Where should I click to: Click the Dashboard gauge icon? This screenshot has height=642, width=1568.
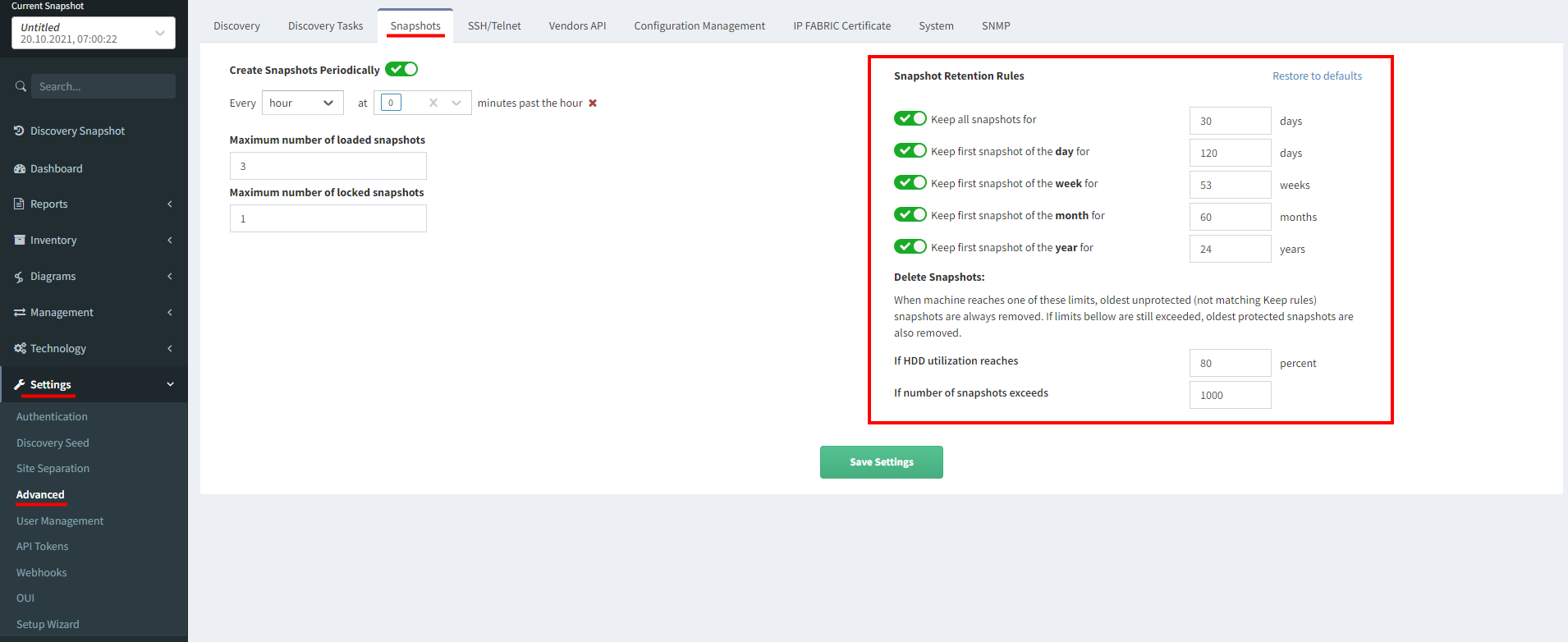tap(20, 168)
